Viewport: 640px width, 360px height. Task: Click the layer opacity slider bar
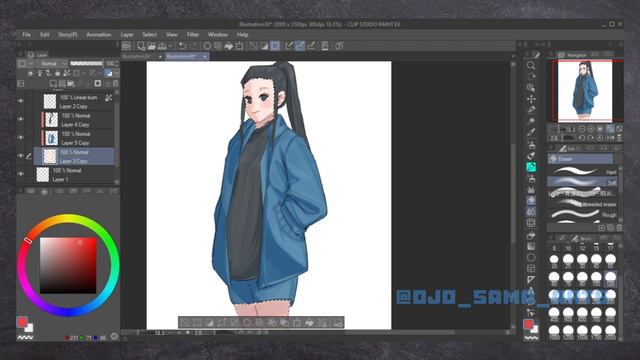click(87, 63)
